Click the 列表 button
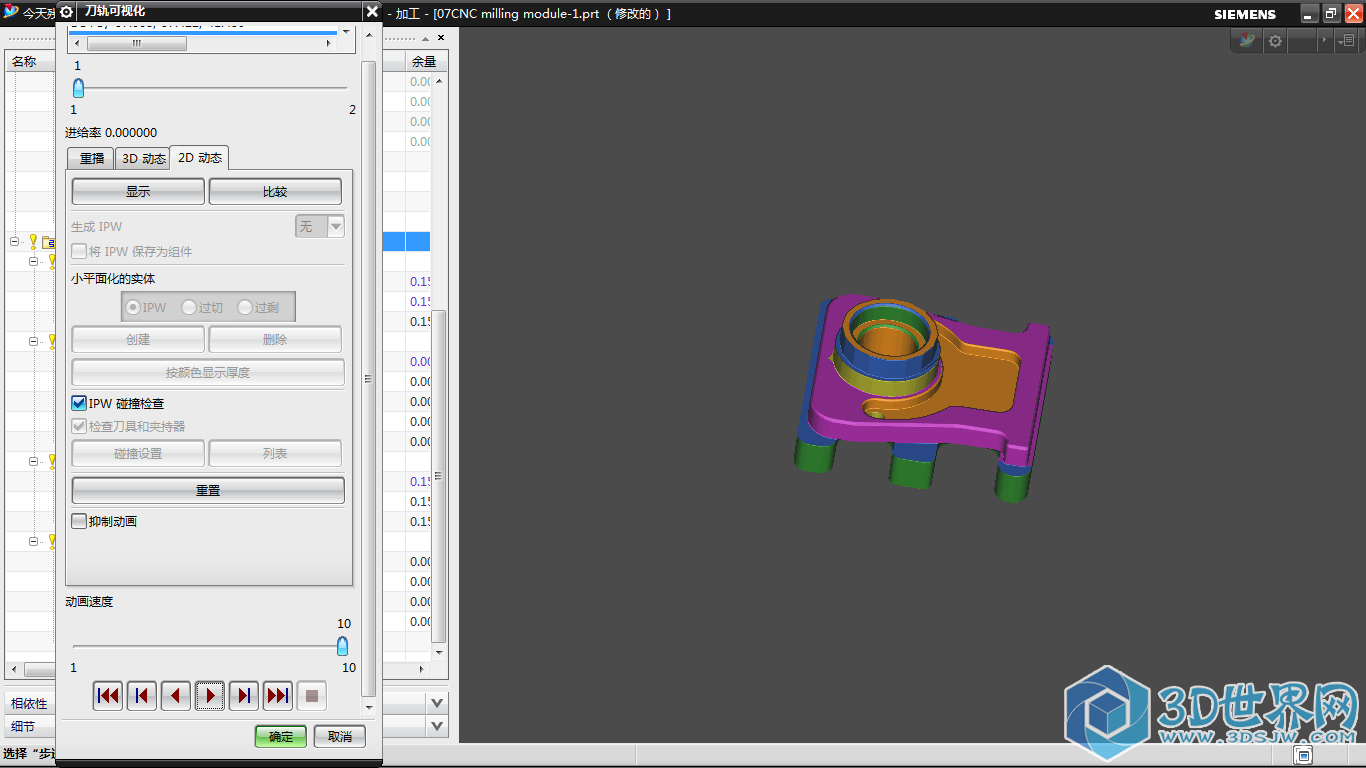This screenshot has width=1366, height=768. 275,453
